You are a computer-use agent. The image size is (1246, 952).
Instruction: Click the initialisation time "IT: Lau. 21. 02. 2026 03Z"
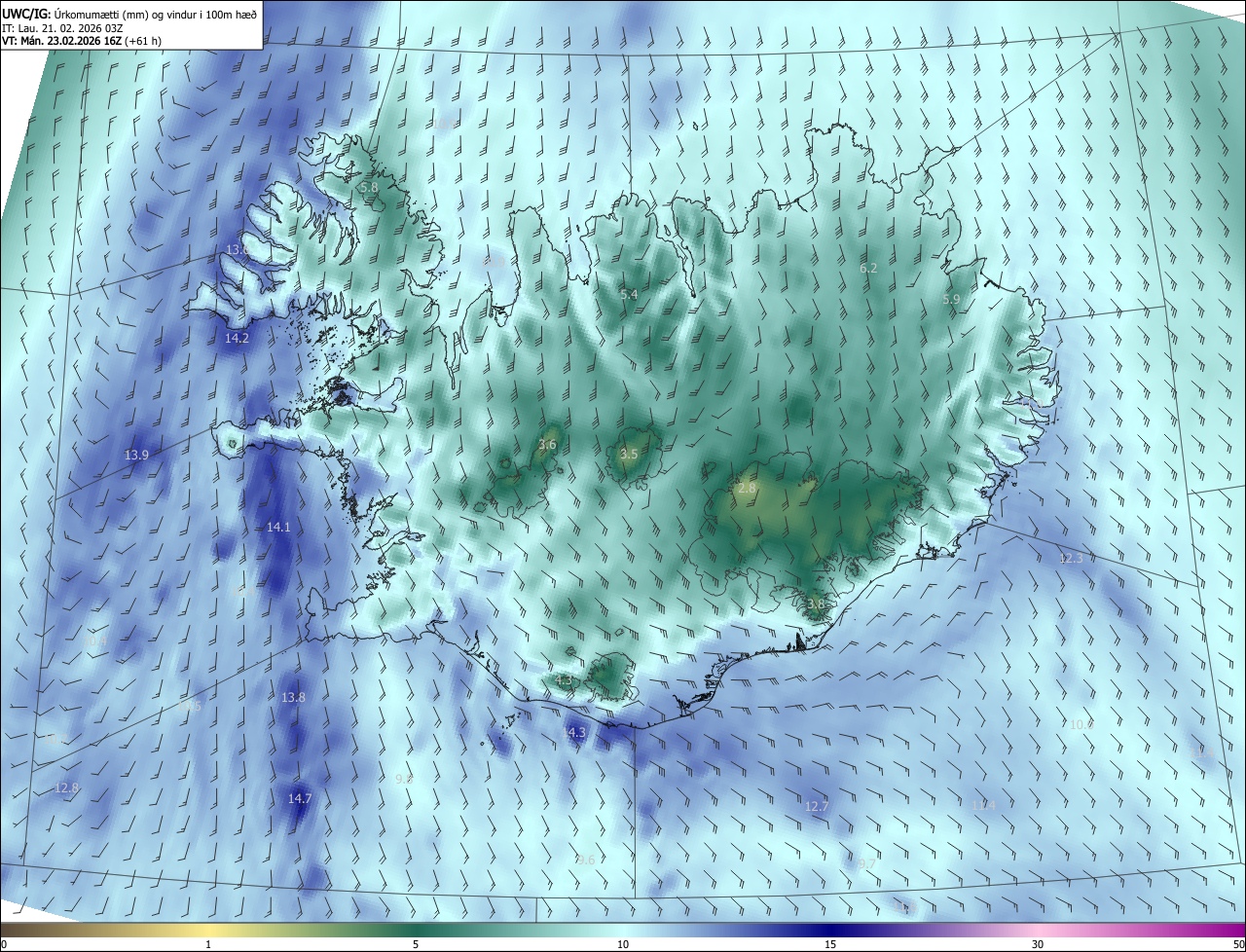(x=64, y=28)
